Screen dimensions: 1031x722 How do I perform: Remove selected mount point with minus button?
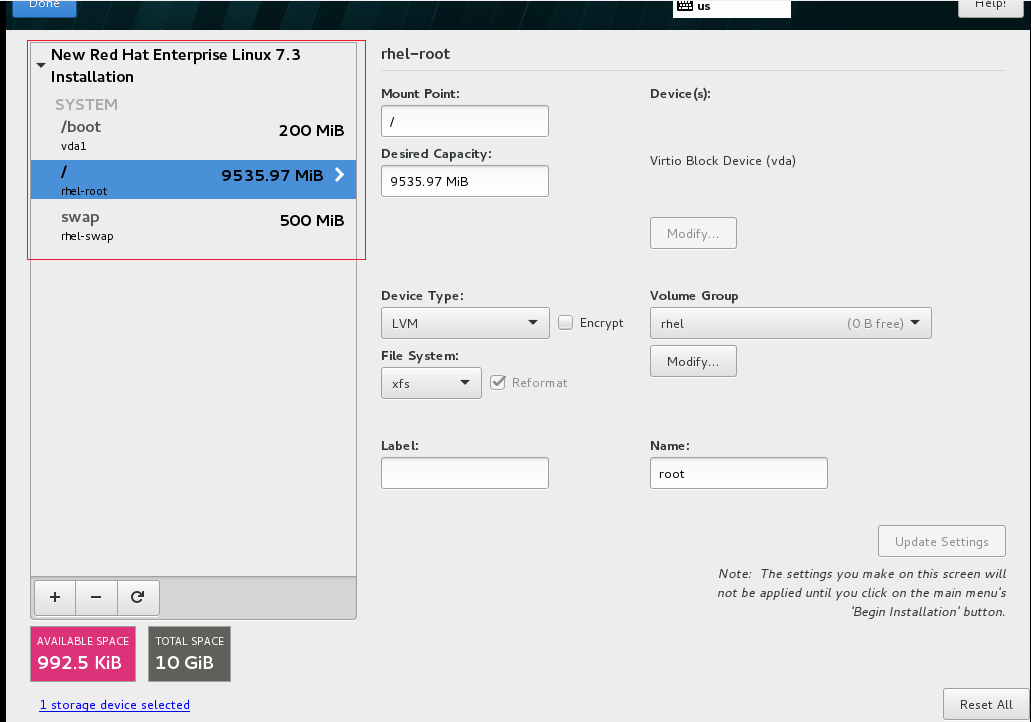tap(96, 597)
